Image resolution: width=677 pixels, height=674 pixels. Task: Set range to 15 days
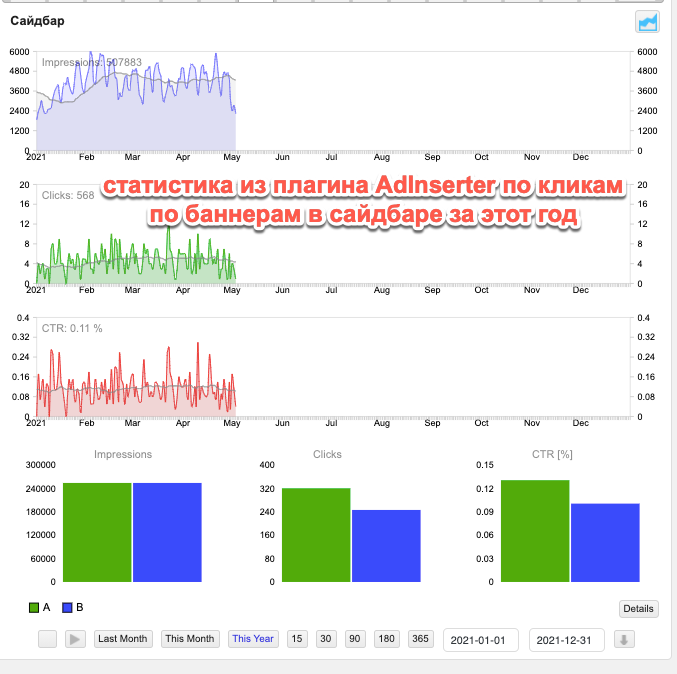click(297, 639)
